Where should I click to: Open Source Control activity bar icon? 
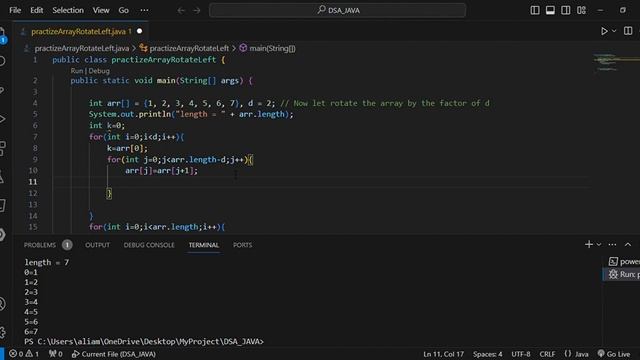click(2, 90)
